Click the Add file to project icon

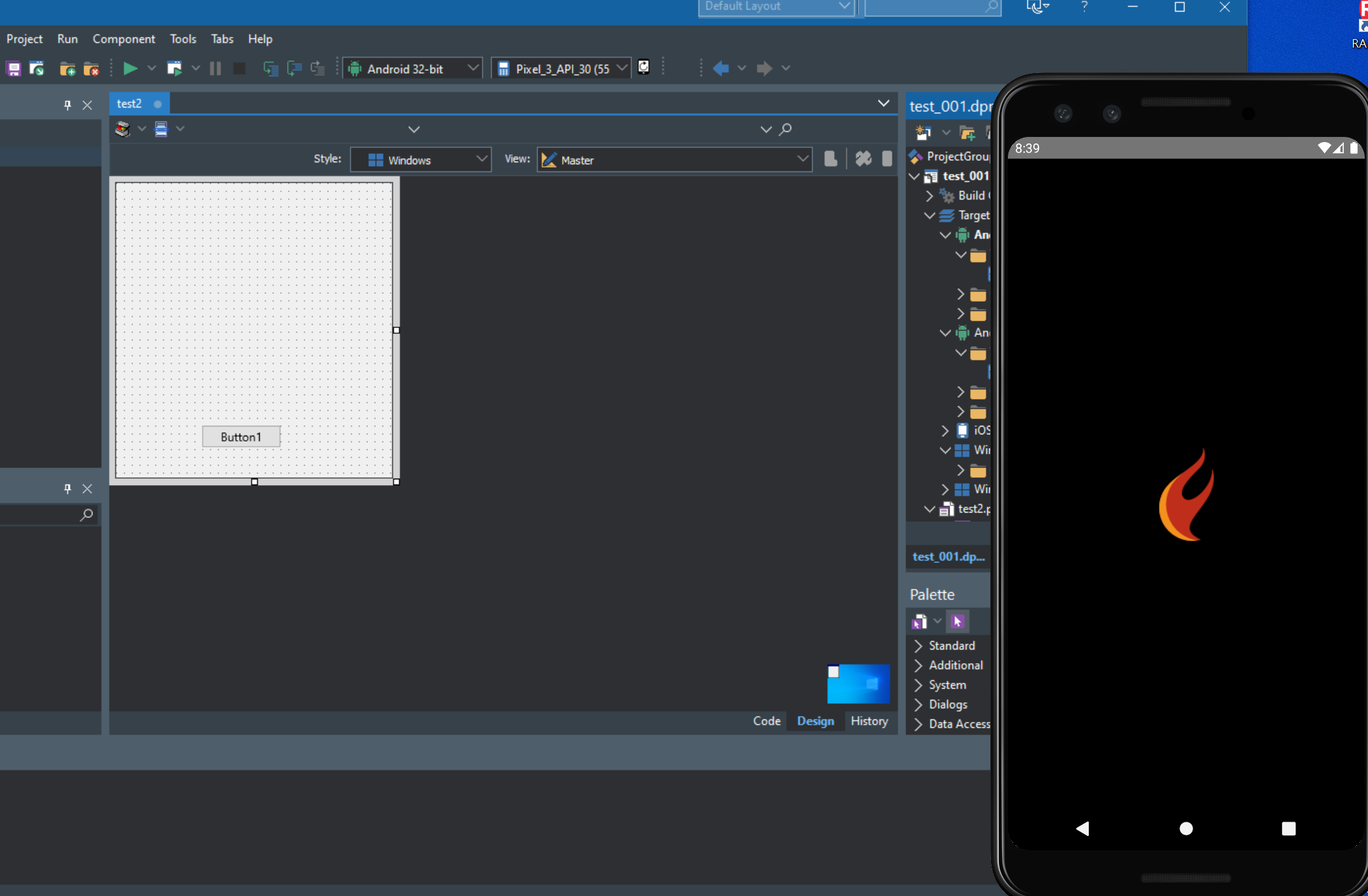click(67, 68)
